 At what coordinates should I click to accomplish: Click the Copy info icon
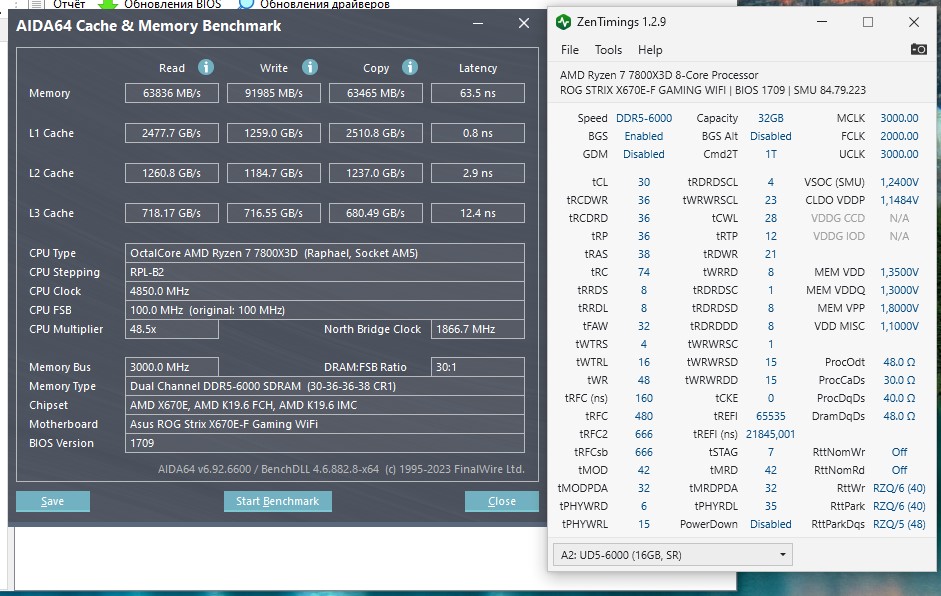(410, 67)
